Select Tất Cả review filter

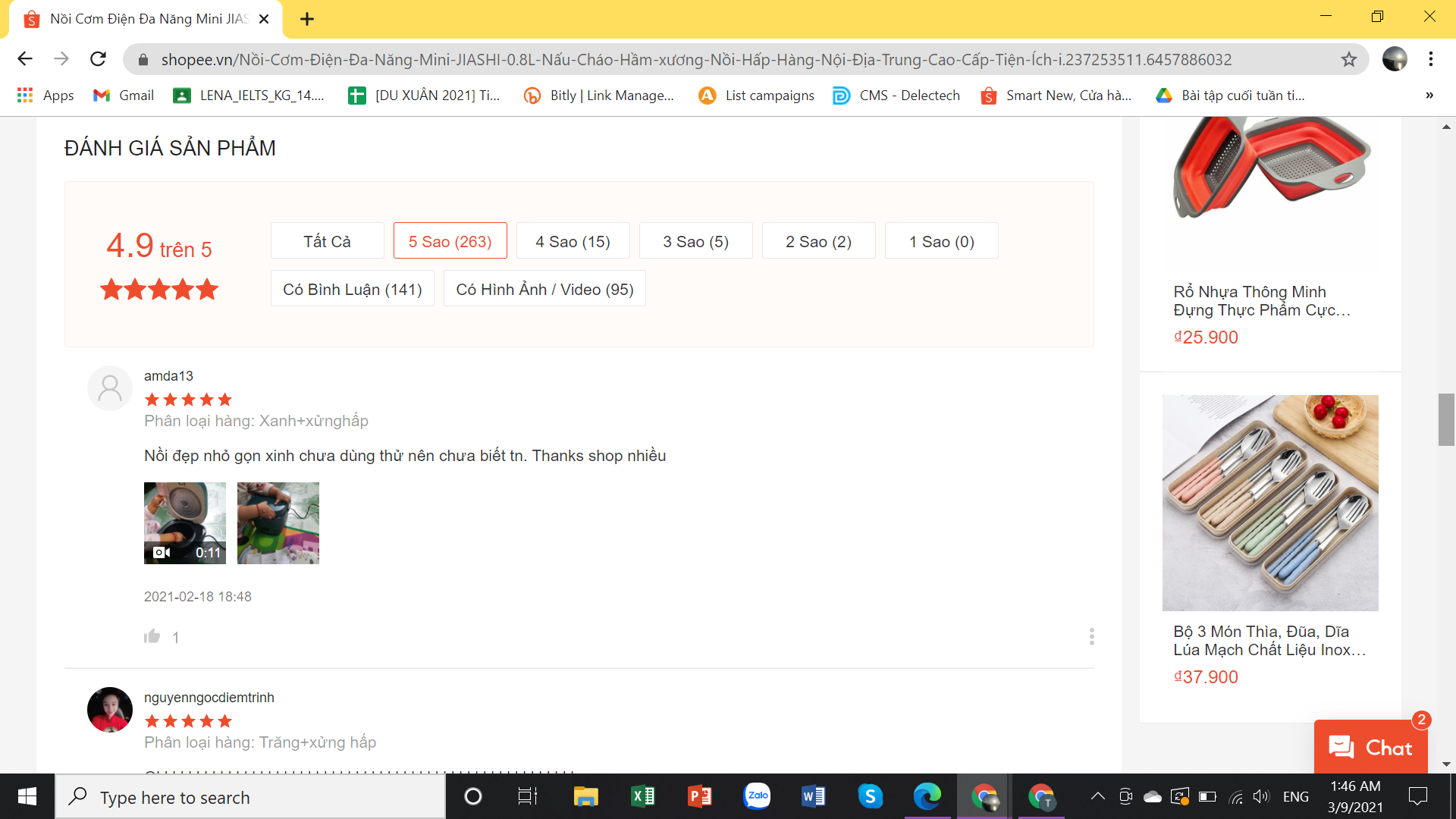(x=327, y=241)
